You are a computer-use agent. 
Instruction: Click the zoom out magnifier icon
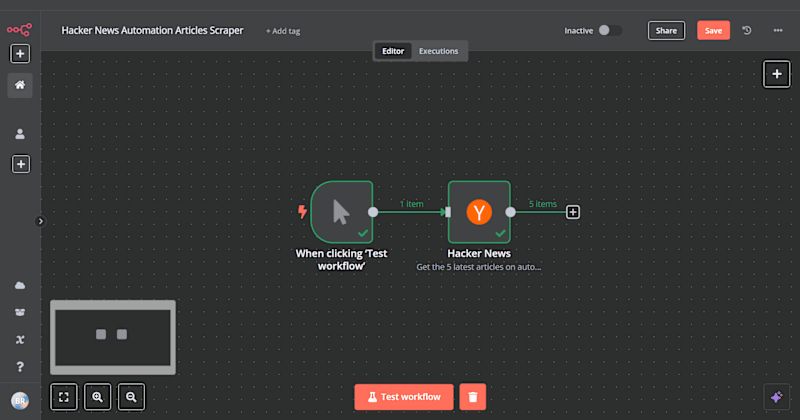(x=131, y=397)
